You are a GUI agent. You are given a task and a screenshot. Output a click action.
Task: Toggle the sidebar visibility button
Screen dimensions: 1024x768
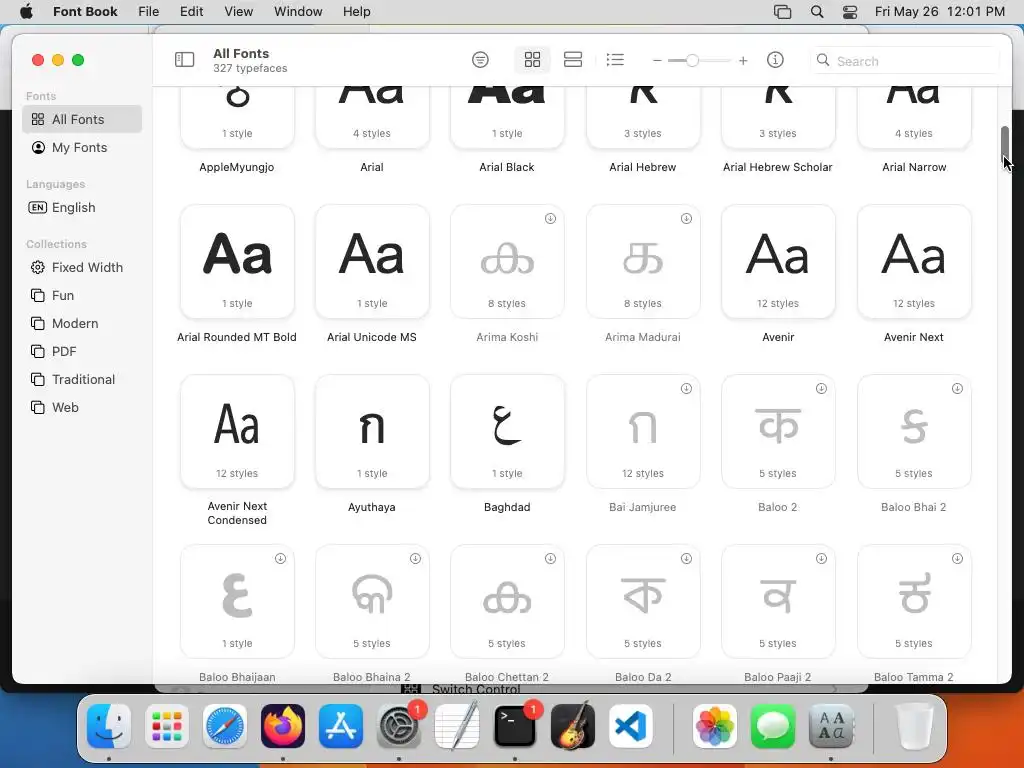(184, 60)
